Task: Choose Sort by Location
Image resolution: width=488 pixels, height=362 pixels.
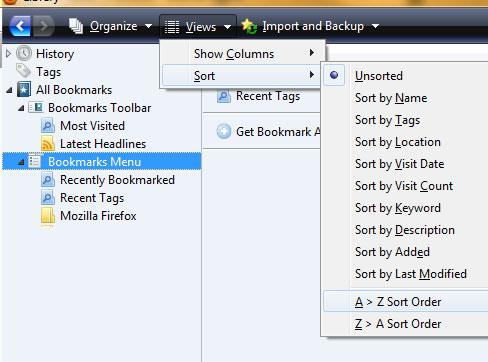Action: (398, 142)
